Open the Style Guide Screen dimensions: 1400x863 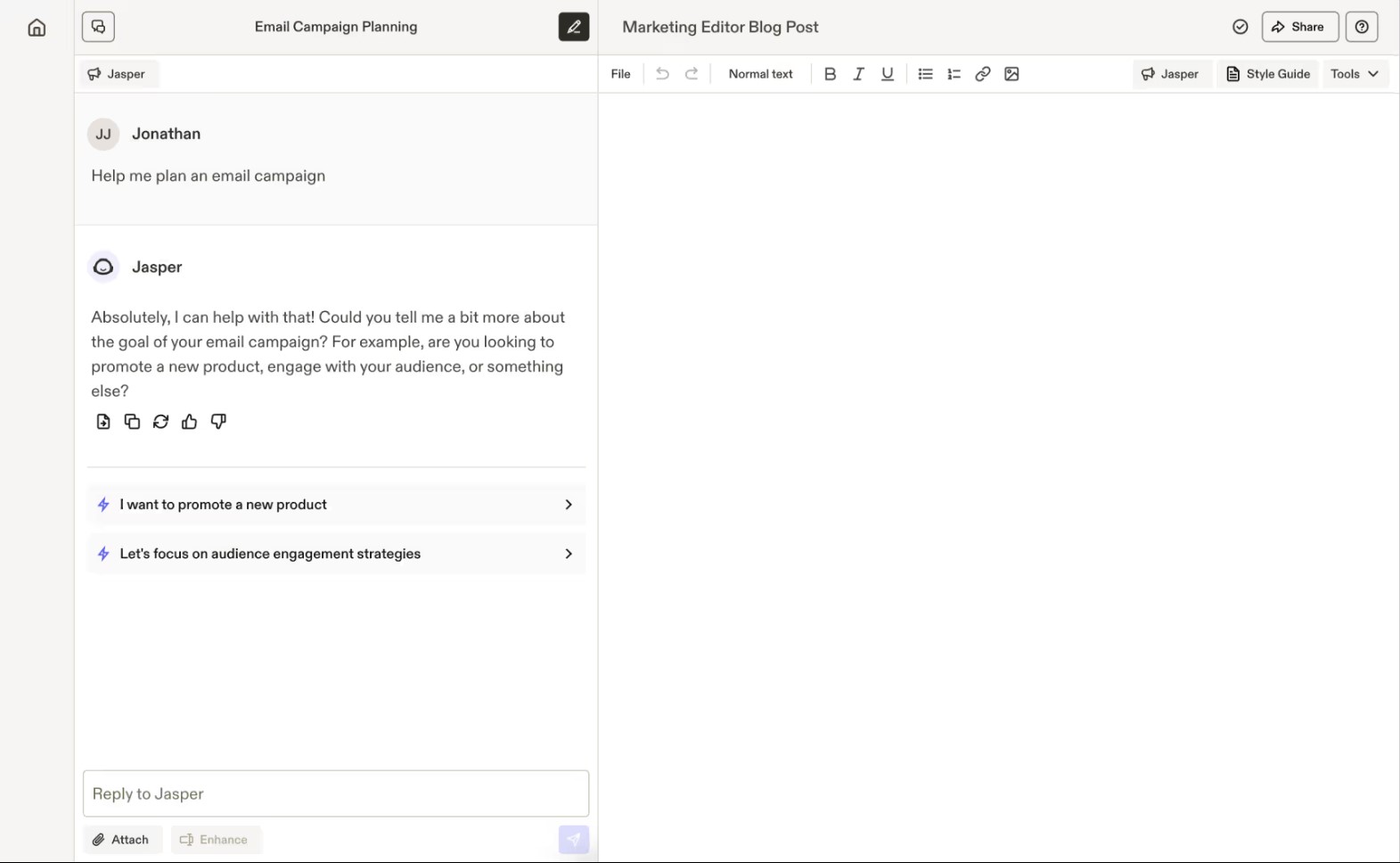click(x=1268, y=74)
